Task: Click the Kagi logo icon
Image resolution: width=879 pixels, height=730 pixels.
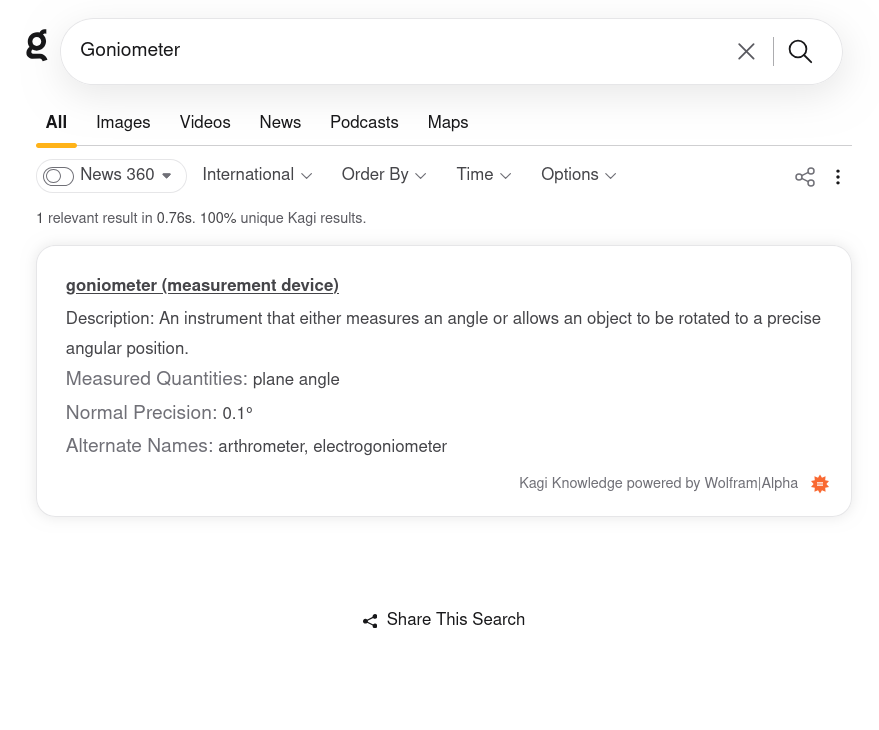Action: tap(37, 45)
